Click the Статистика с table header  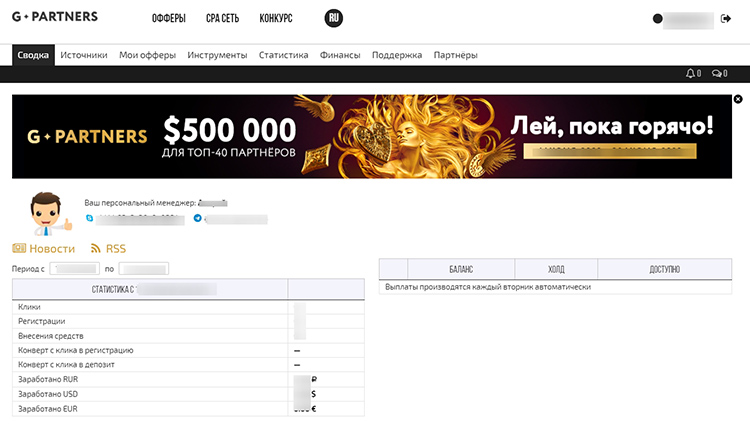[150, 289]
